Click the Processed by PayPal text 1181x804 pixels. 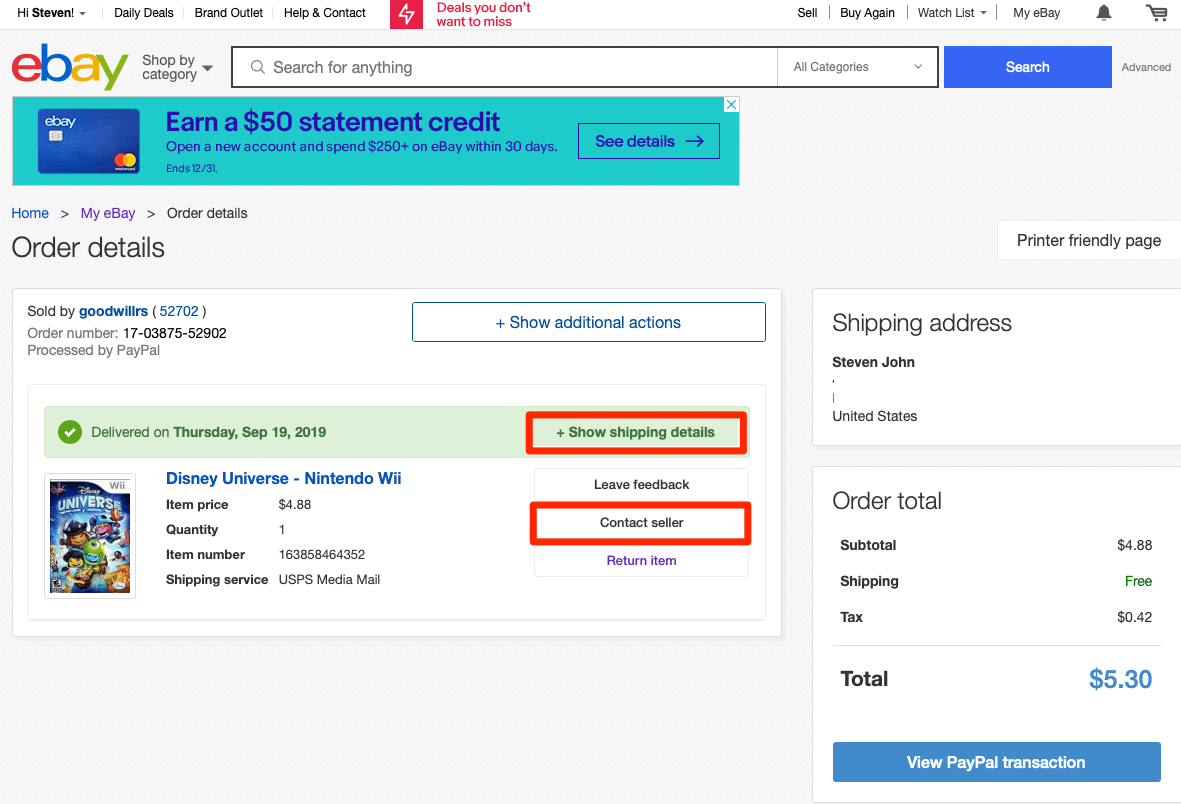click(93, 350)
